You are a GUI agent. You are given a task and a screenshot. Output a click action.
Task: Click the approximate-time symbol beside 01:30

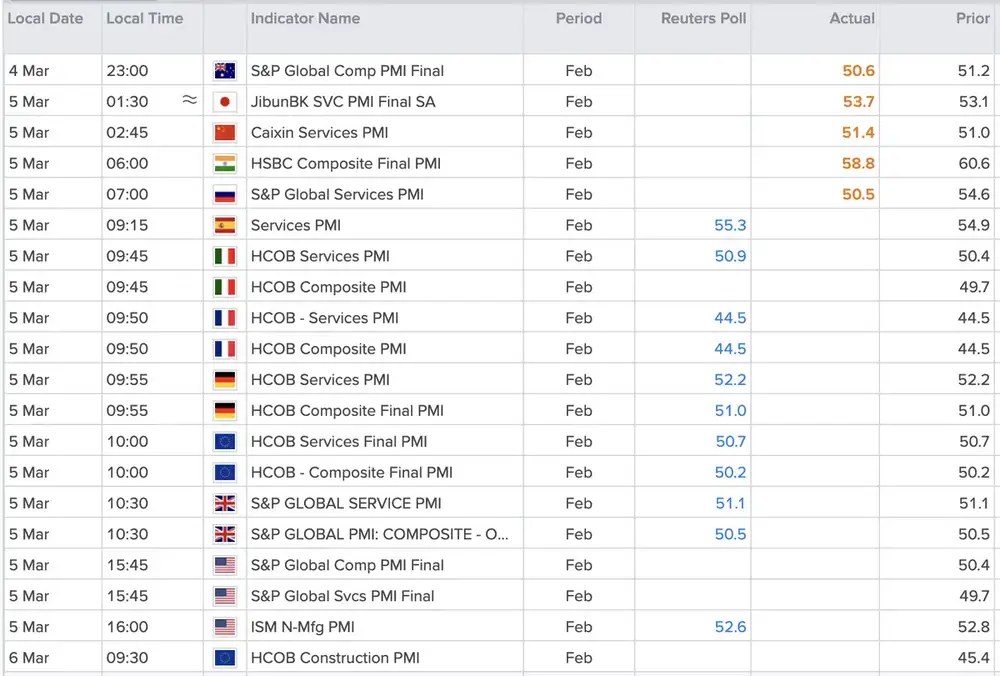coord(189,99)
